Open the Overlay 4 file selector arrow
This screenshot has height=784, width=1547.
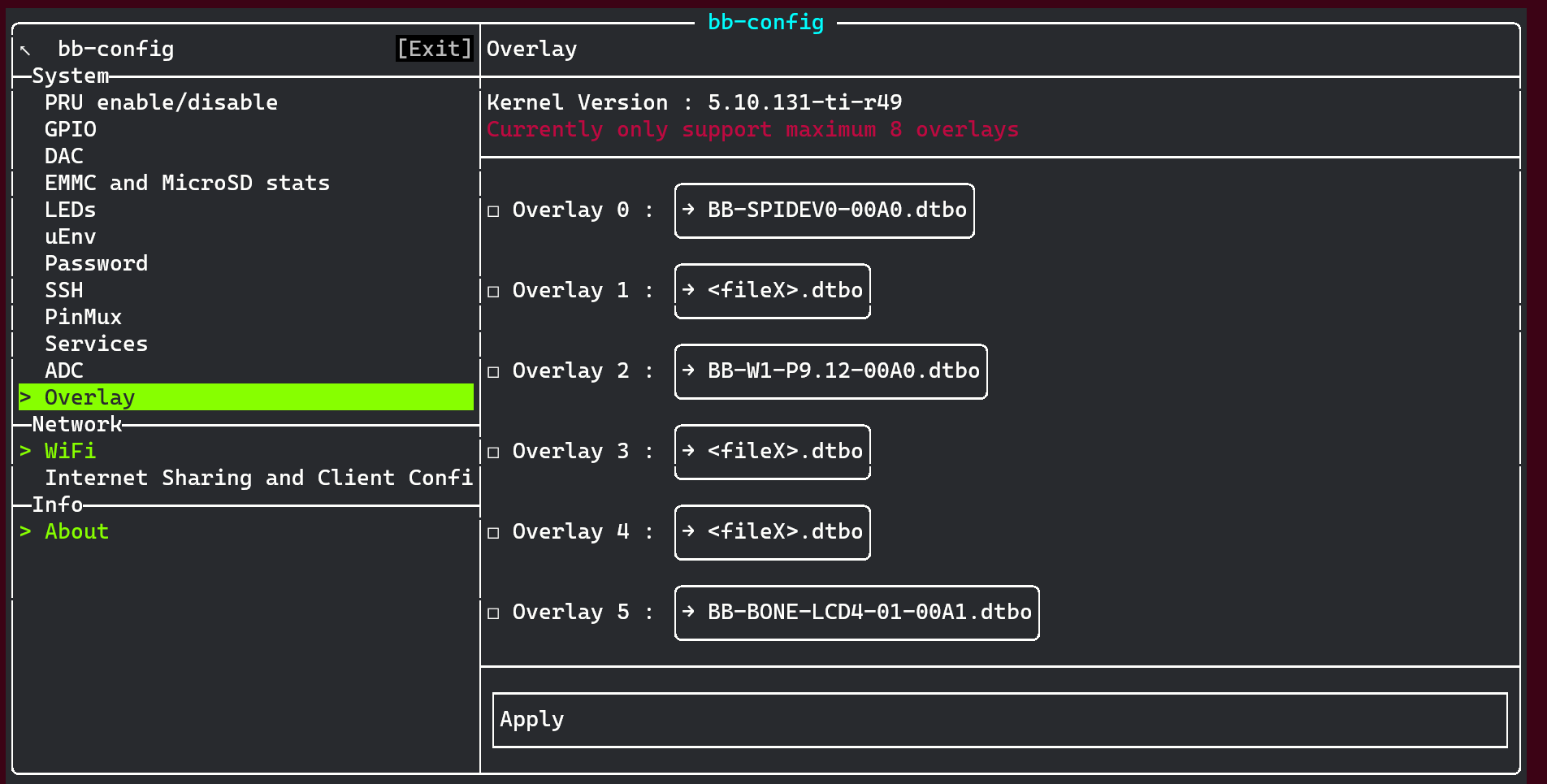coord(688,532)
